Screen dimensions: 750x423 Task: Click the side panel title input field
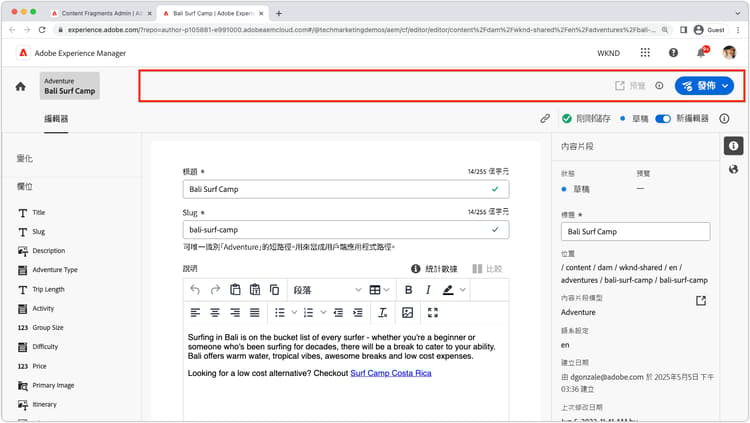[635, 232]
